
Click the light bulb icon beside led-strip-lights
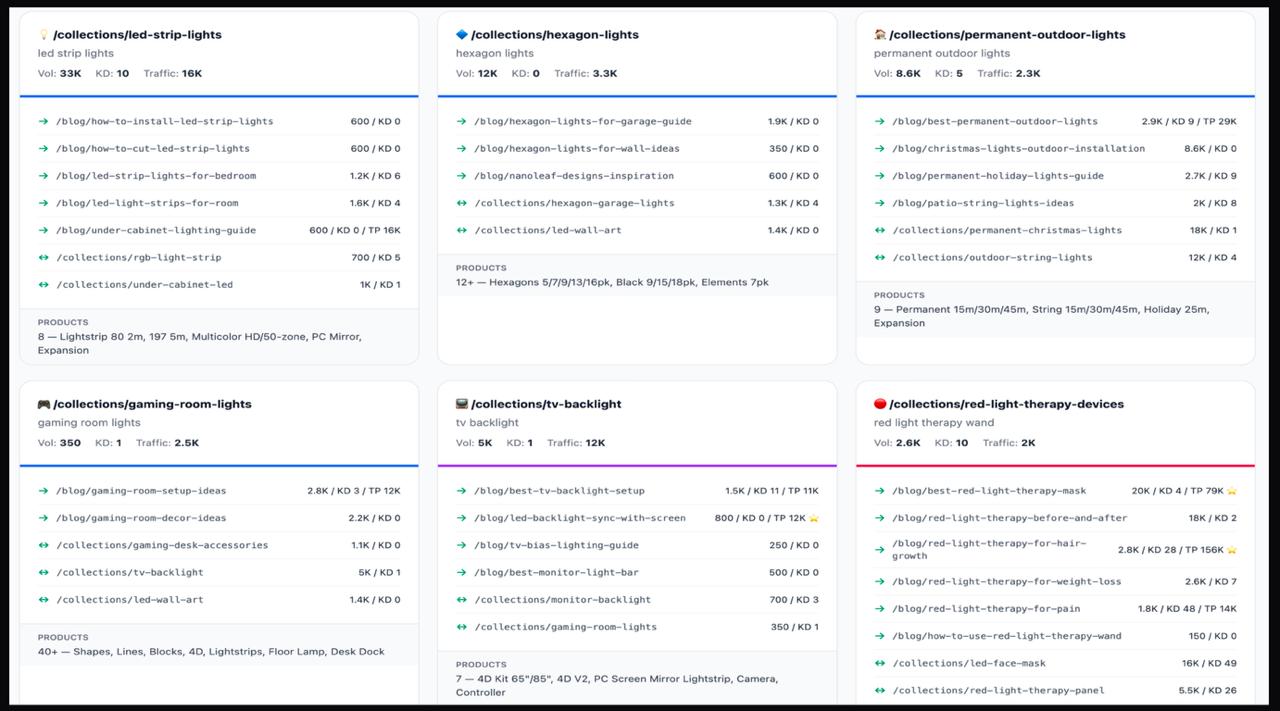[x=43, y=35]
